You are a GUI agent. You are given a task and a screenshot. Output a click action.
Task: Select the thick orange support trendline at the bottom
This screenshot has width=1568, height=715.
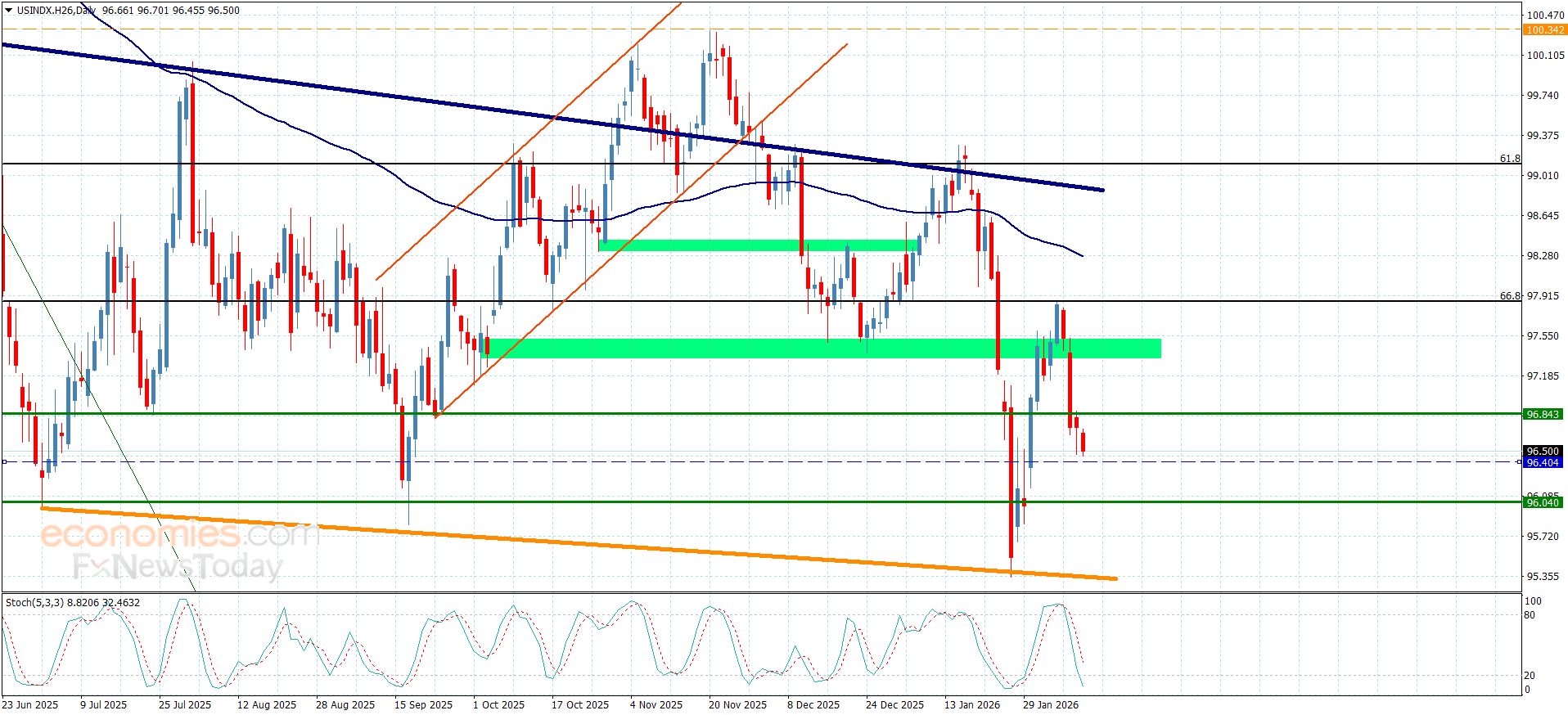[x=579, y=543]
